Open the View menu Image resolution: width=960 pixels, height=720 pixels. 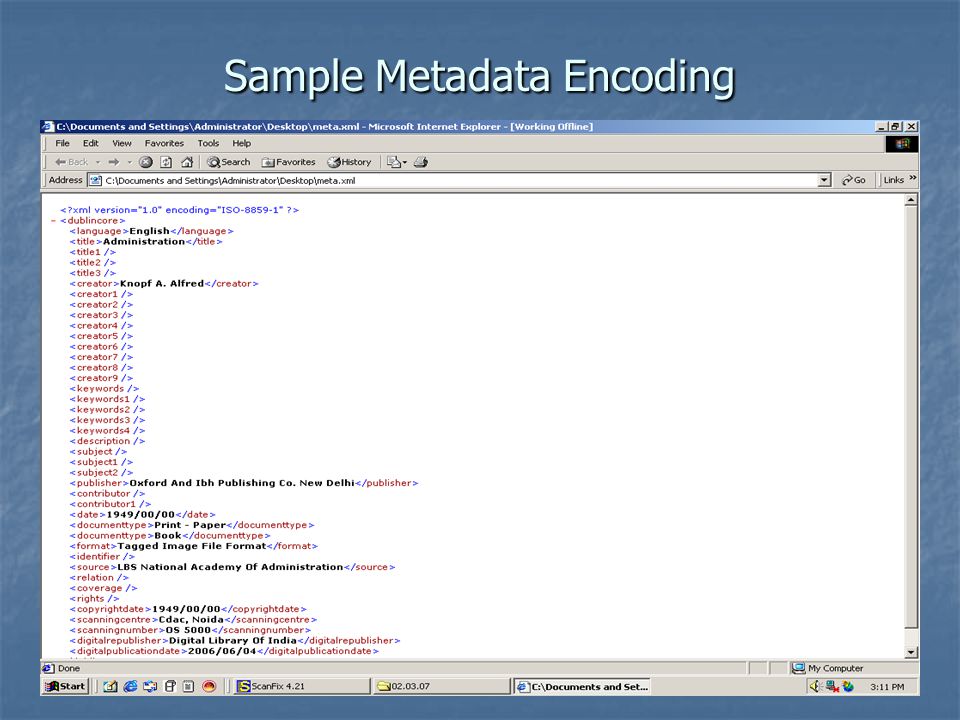(122, 143)
